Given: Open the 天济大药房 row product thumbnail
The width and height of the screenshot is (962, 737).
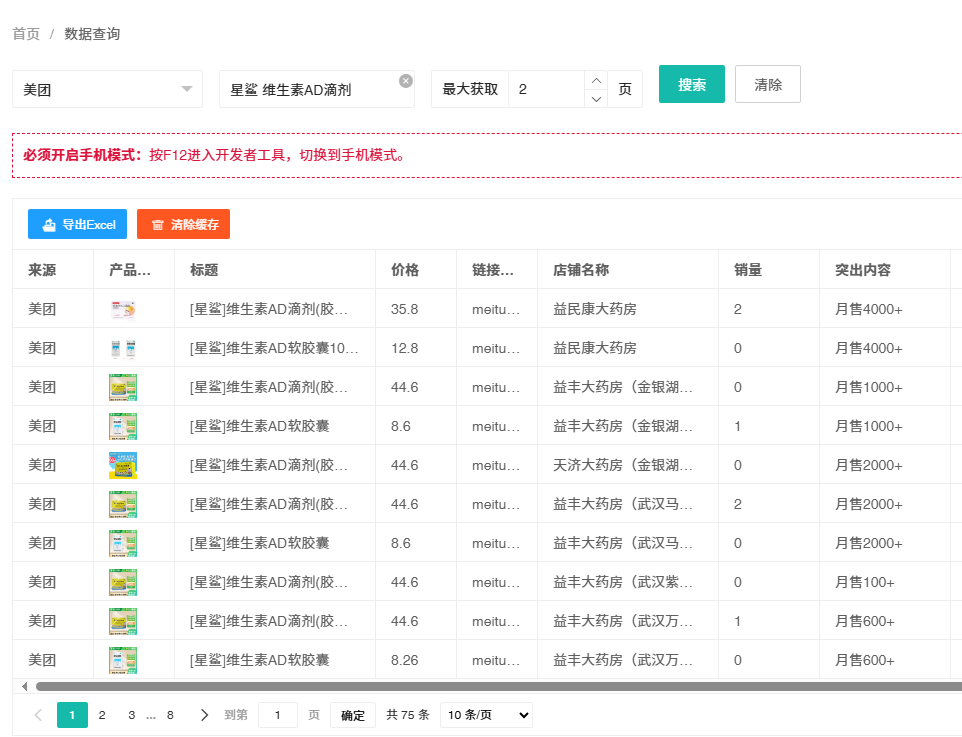Looking at the screenshot, I should pyautogui.click(x=123, y=465).
